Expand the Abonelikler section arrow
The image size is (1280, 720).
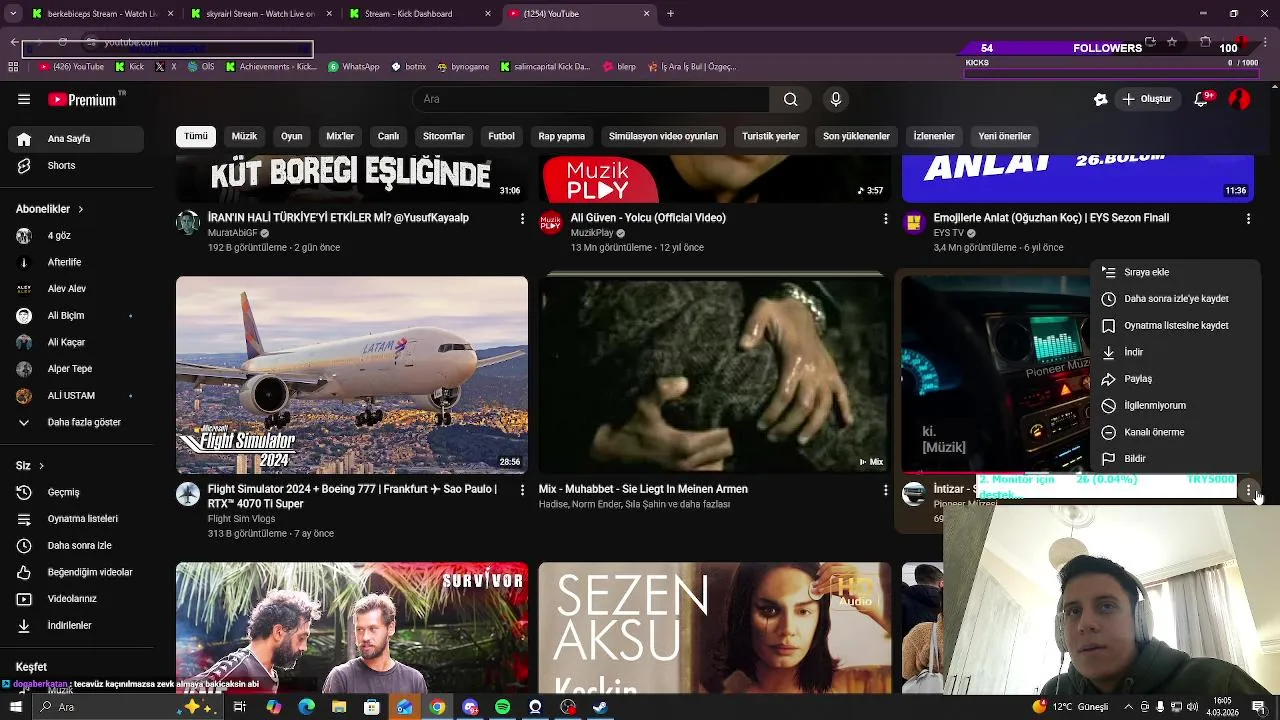click(x=80, y=209)
